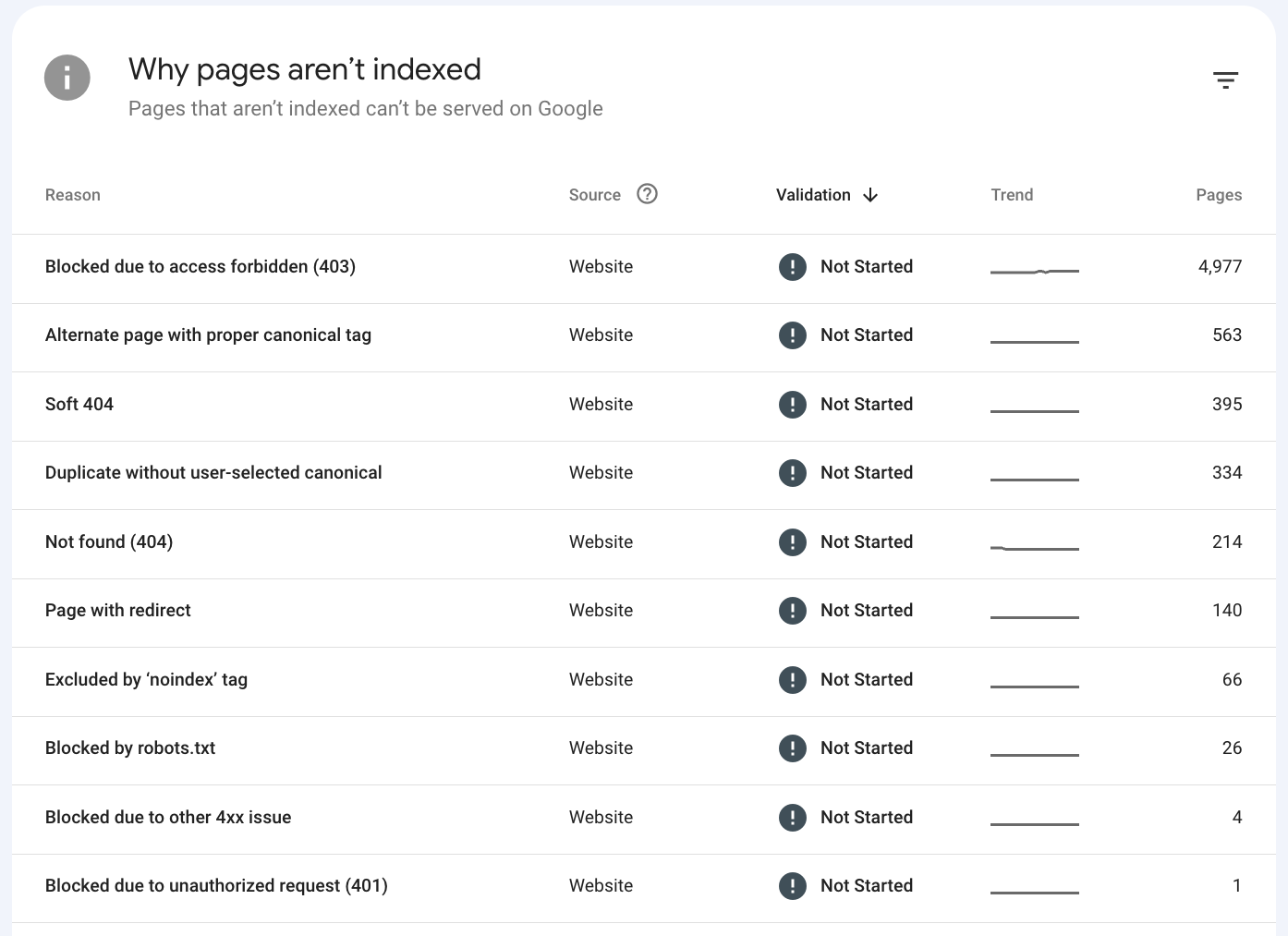
Task: Click the Trend column header
Action: pos(1012,195)
